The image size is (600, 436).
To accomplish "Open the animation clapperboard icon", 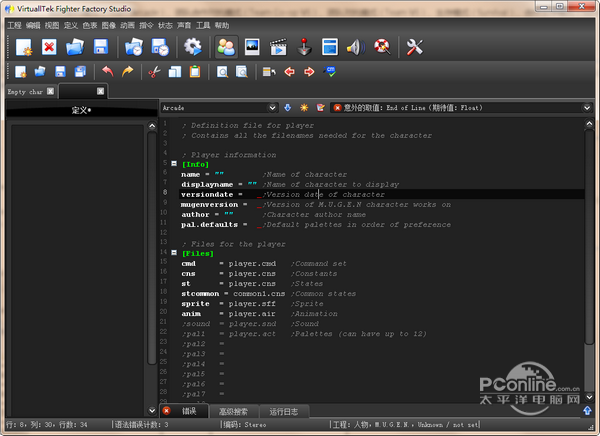I will pyautogui.click(x=279, y=46).
